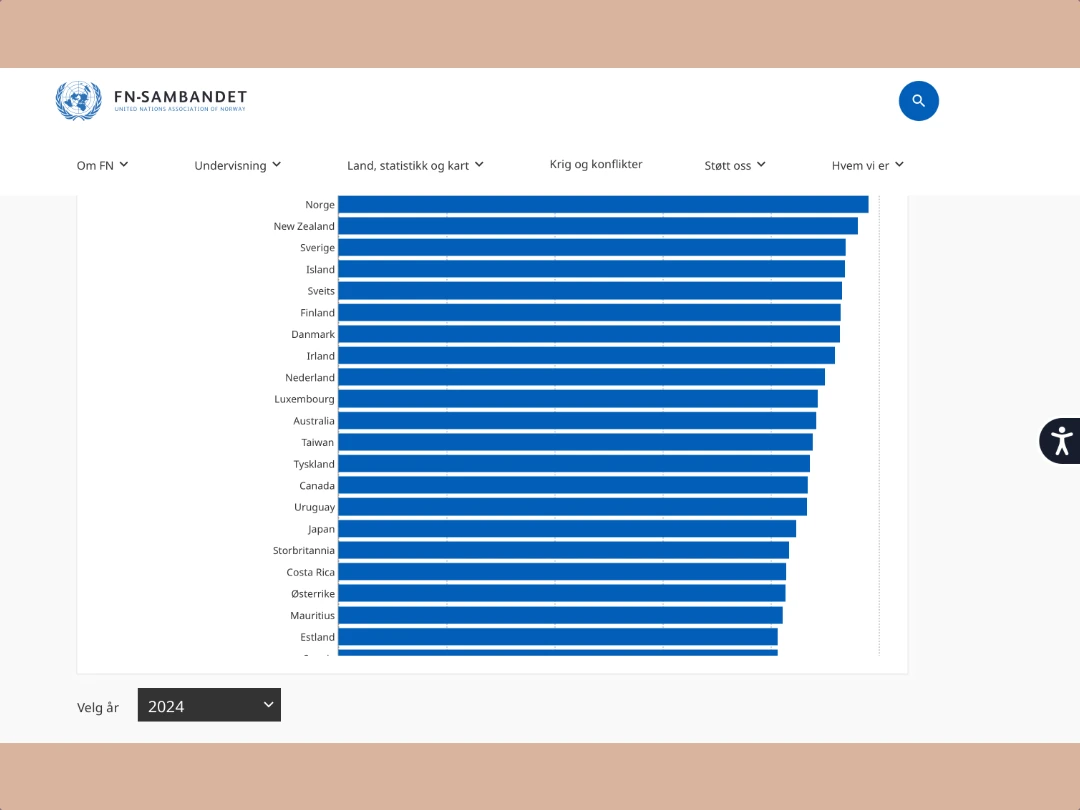Image resolution: width=1080 pixels, height=810 pixels.
Task: Click the Taiwan bar
Action: 575,442
